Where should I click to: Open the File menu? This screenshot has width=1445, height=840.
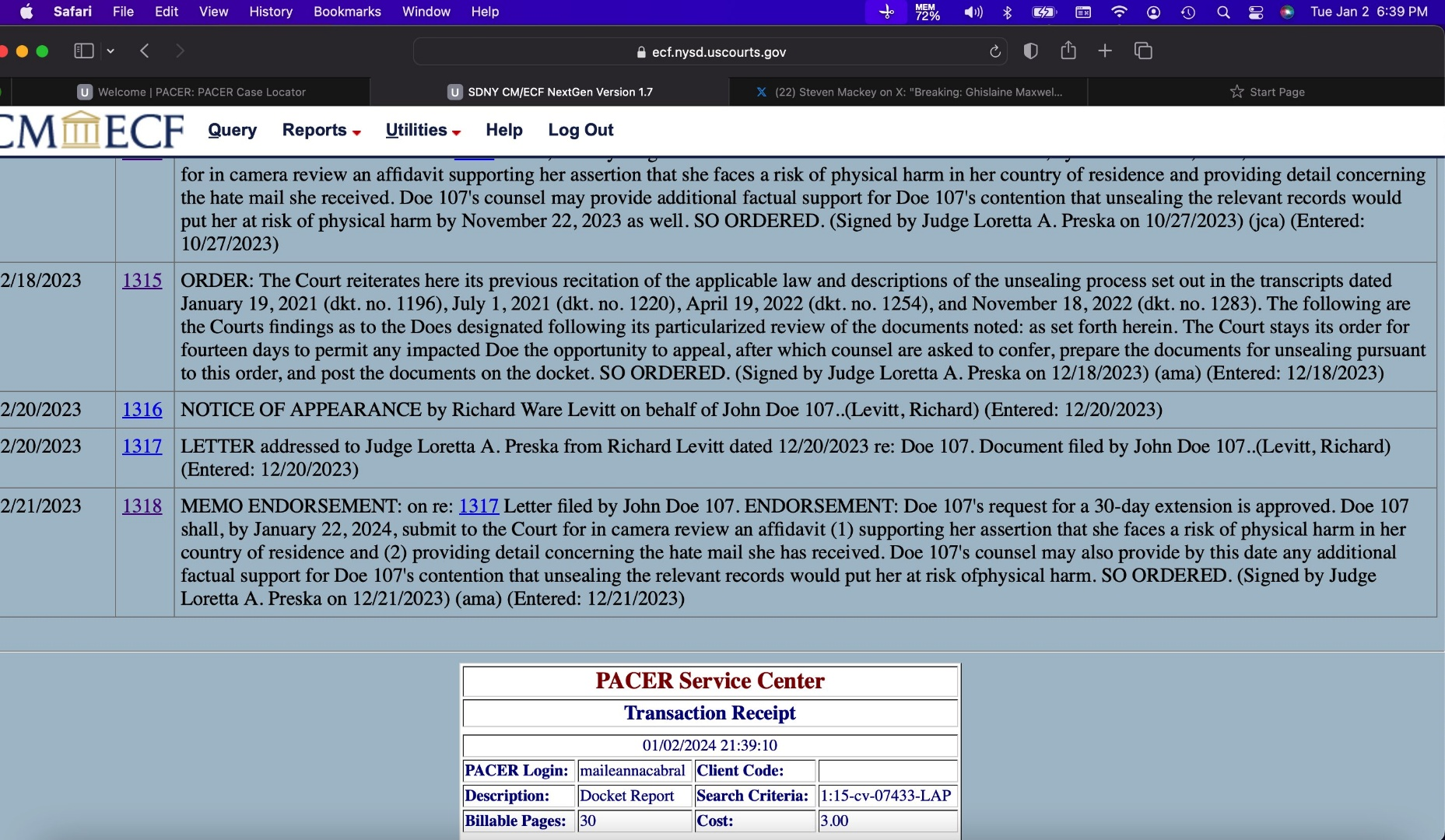(x=123, y=12)
